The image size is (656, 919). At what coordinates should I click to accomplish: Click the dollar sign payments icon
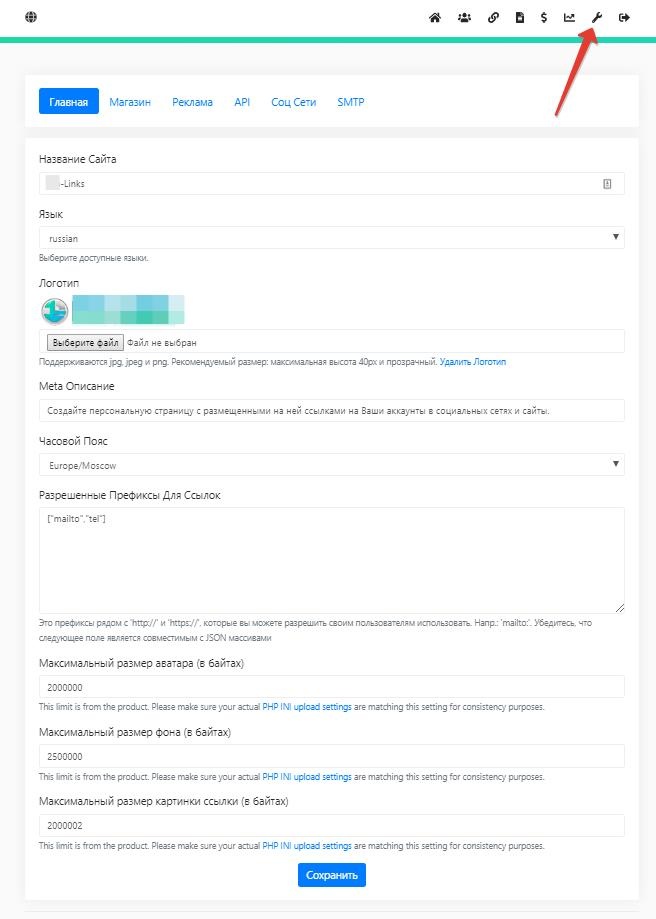click(544, 17)
